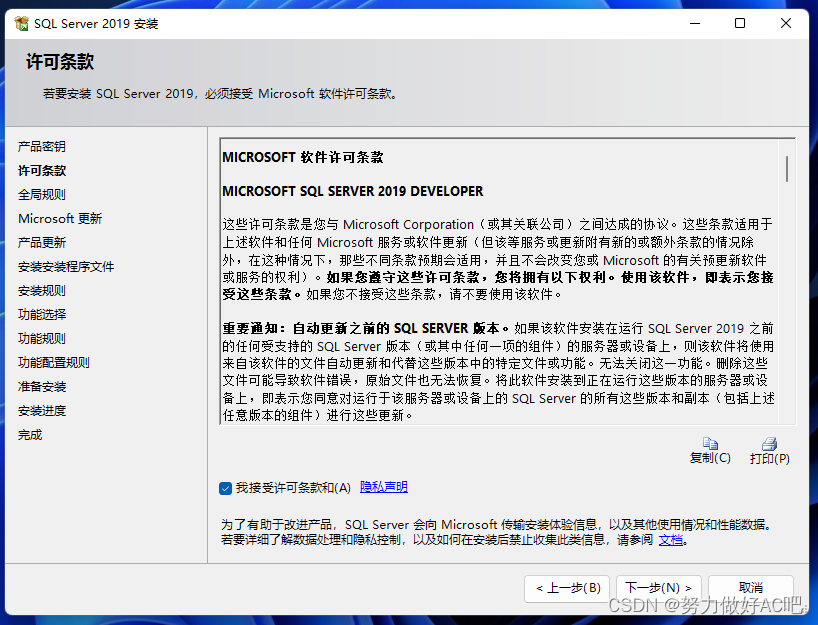Click the 上一步(B) back button

tap(567, 588)
